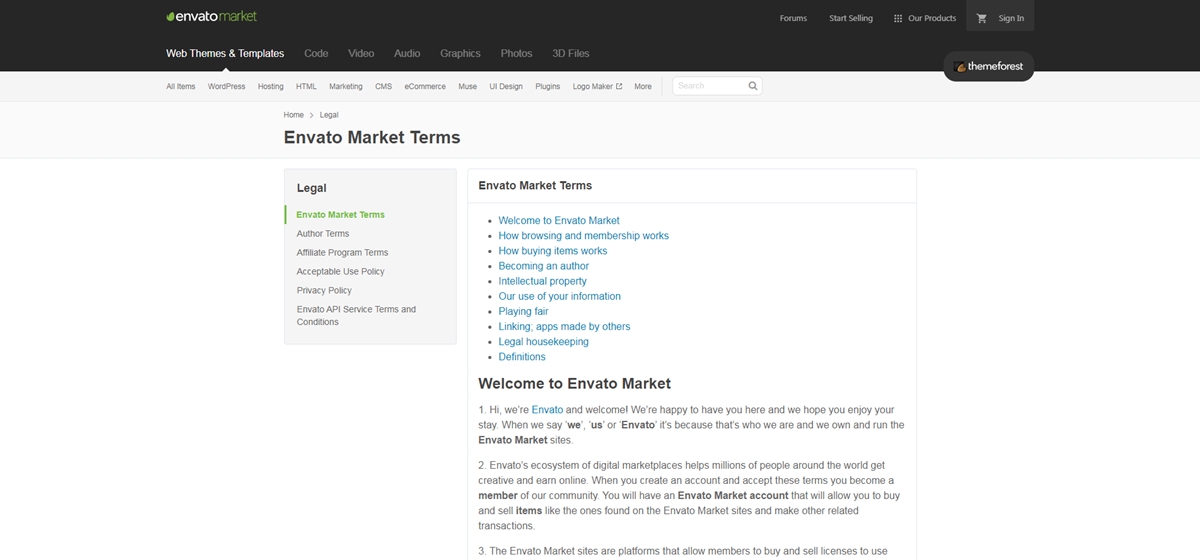1200x560 pixels.
Task: Click the themeforest badge
Action: (988, 66)
